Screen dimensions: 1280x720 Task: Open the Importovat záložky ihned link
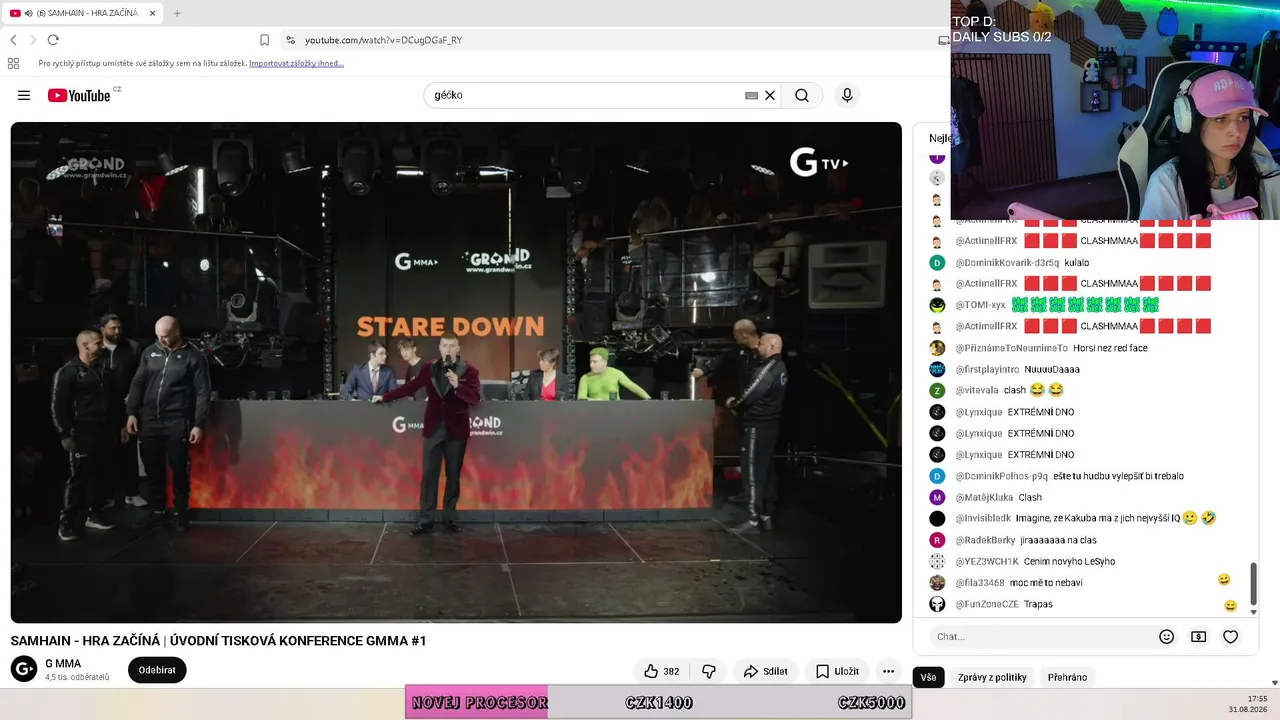[296, 63]
